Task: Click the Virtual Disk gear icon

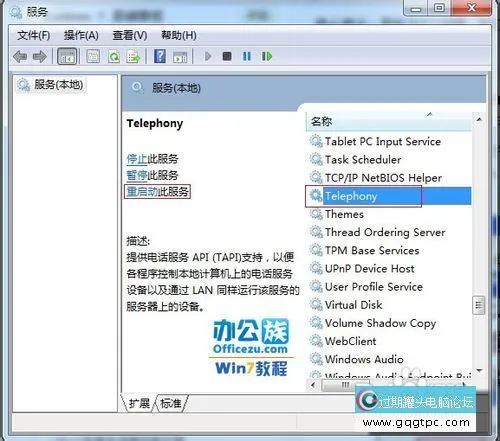Action: tap(316, 305)
